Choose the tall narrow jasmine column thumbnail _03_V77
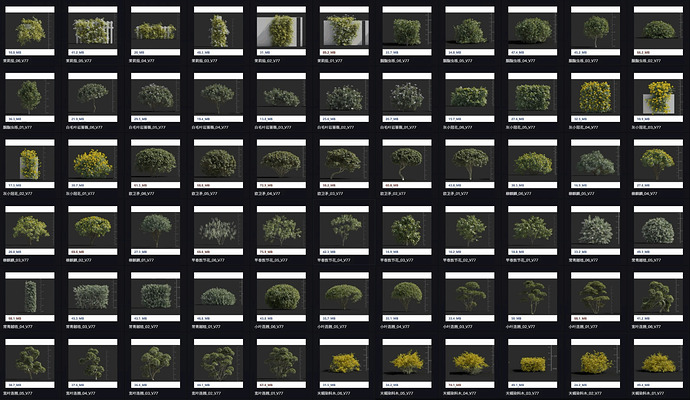690x400 pixels. tap(218, 31)
